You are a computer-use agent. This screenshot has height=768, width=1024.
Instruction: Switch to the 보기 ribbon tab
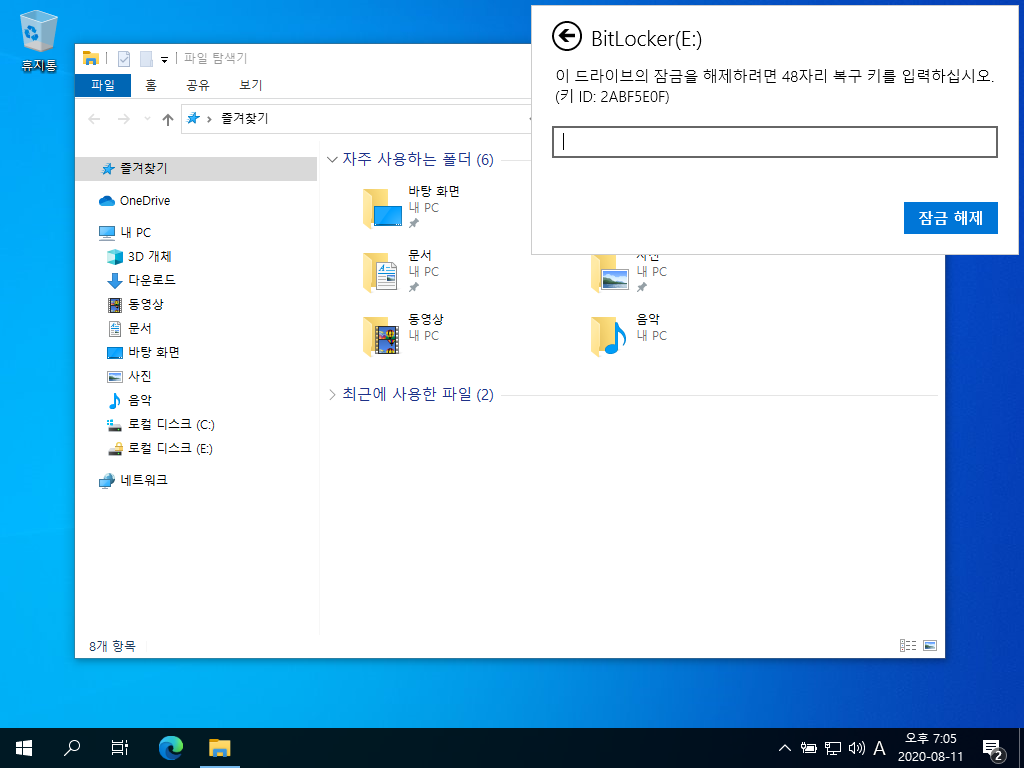point(250,85)
